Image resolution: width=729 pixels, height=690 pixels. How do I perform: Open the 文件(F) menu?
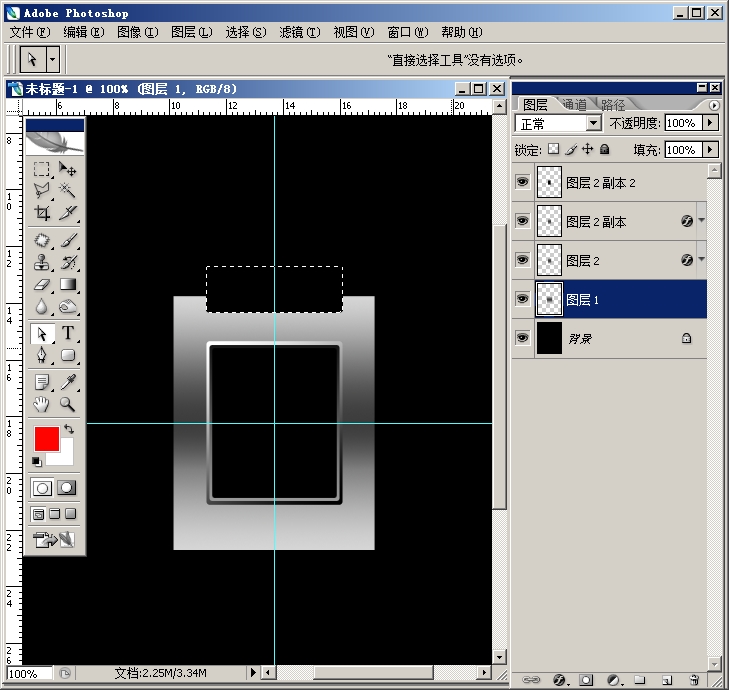click(x=30, y=32)
